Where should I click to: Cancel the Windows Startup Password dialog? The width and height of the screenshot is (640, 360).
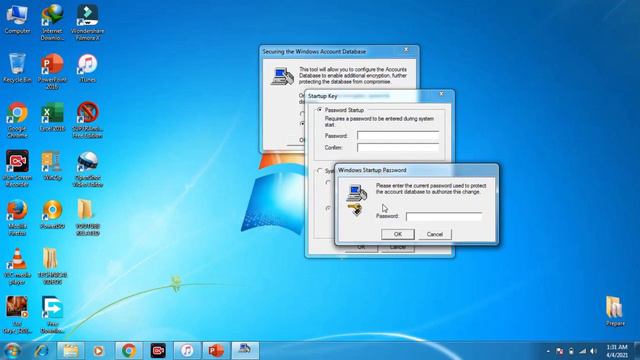click(x=435, y=234)
